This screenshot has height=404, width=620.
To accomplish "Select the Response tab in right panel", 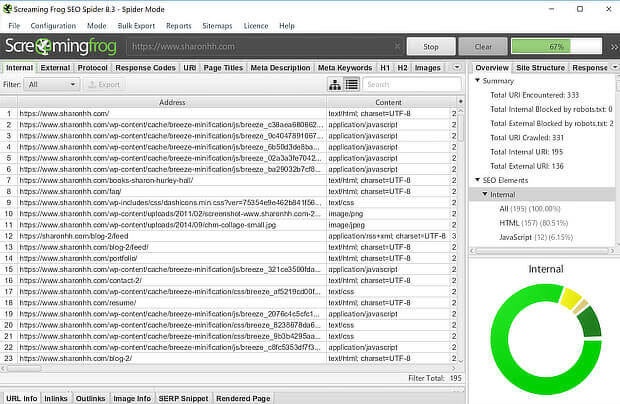I will [590, 68].
